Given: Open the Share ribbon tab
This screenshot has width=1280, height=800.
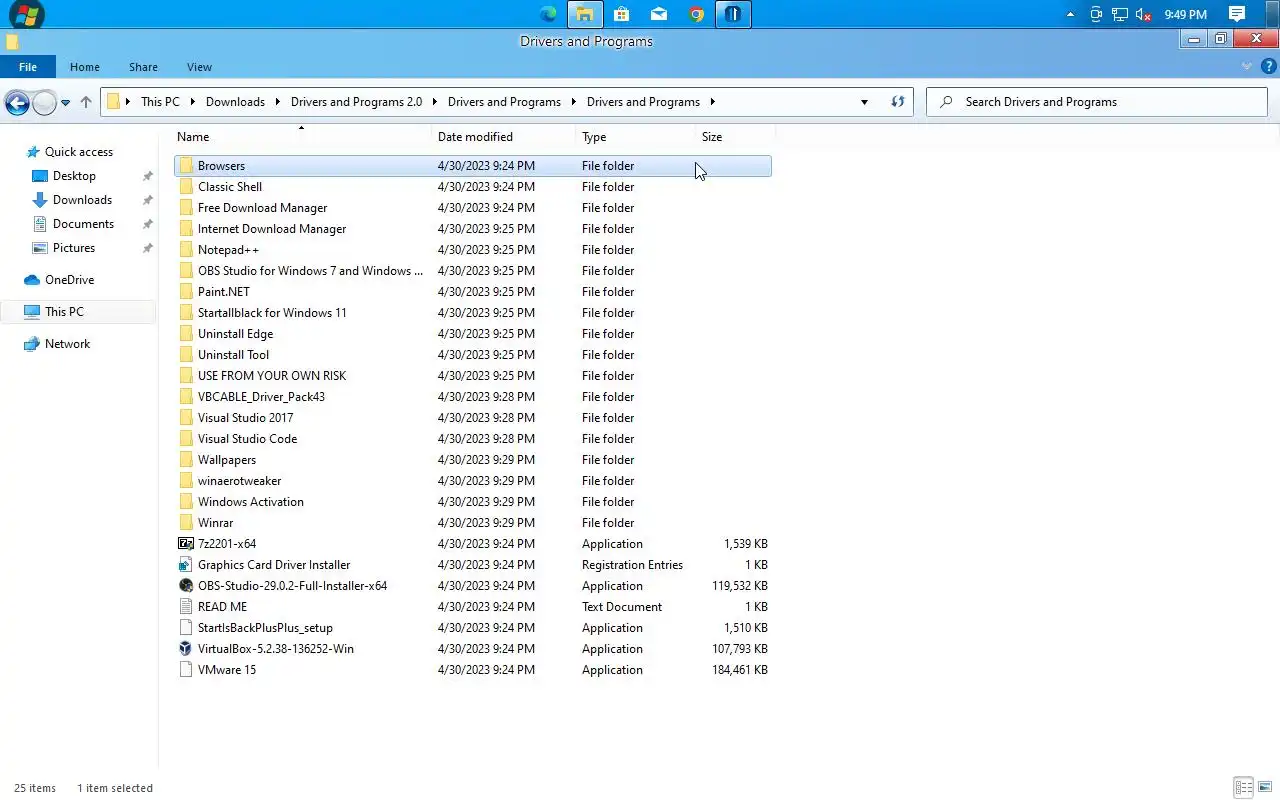Looking at the screenshot, I should (x=143, y=67).
